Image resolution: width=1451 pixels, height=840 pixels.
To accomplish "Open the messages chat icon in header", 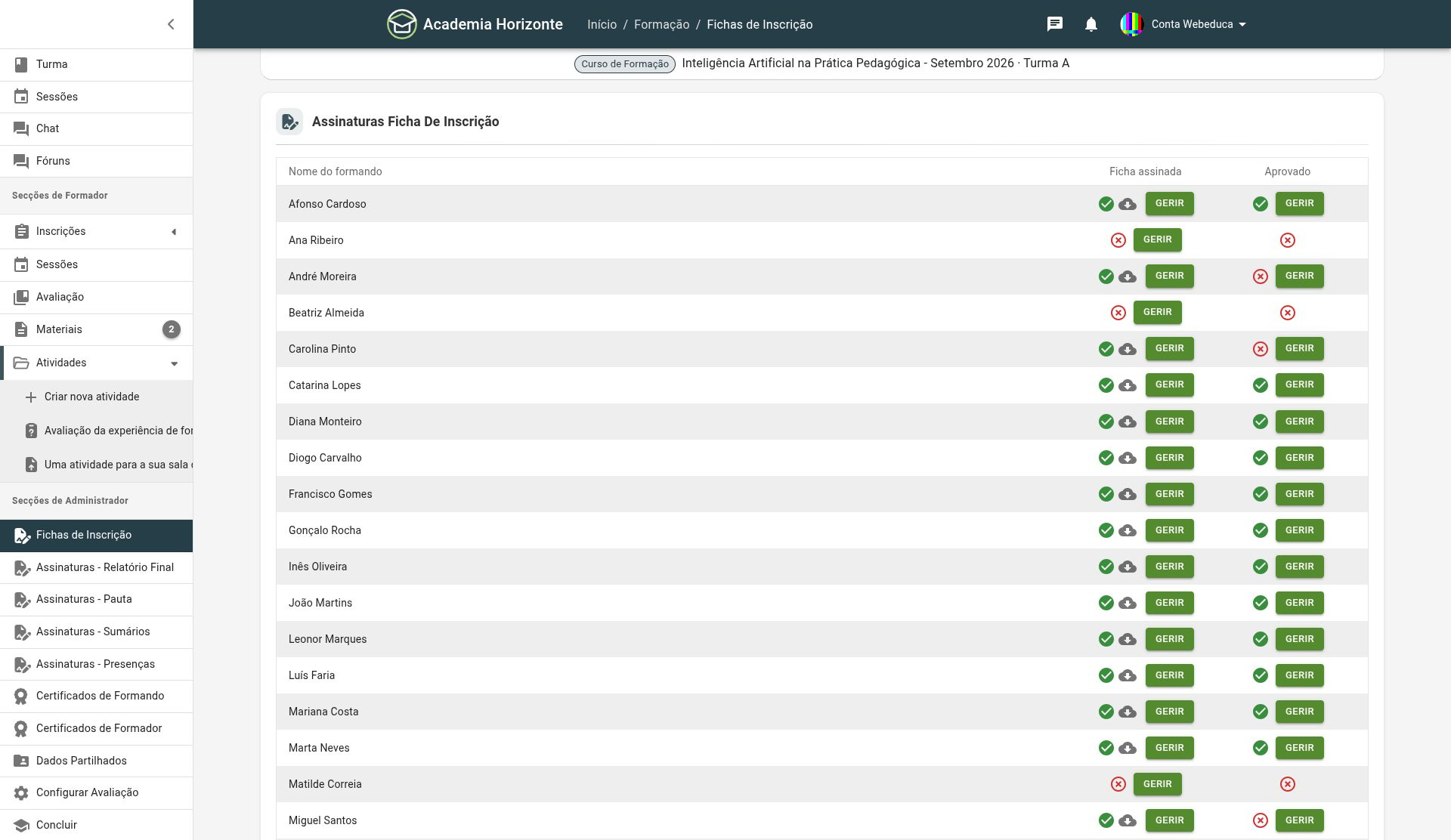I will coord(1055,24).
